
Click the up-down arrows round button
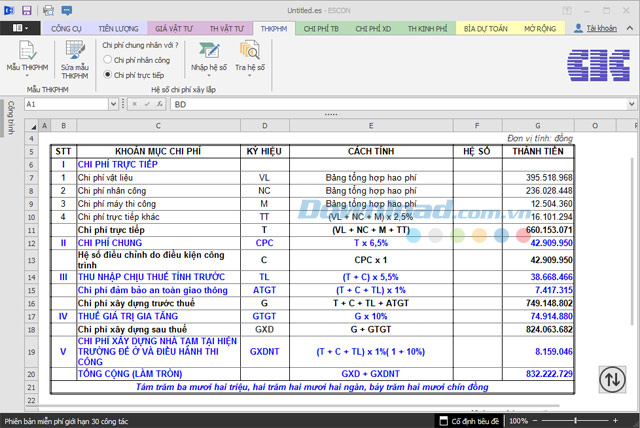tap(612, 379)
